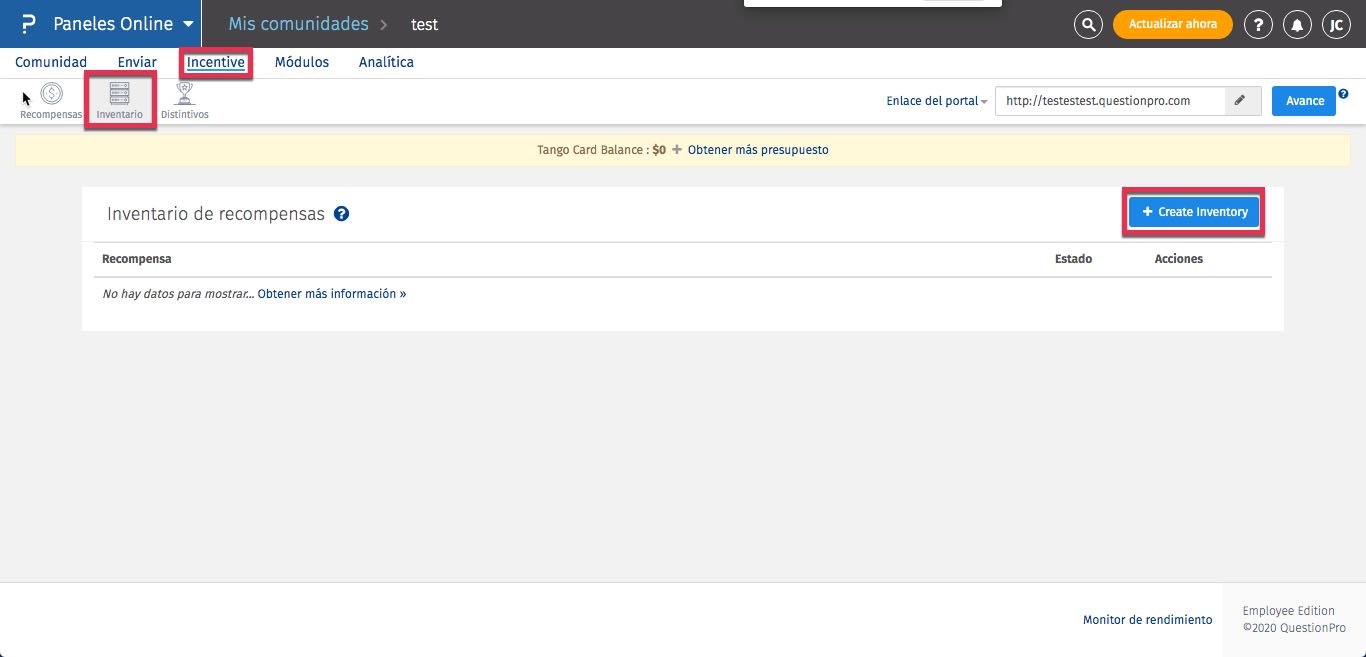The height and width of the screenshot is (657, 1366).
Task: Open the Paneles Online product dropdown
Action: coord(124,24)
